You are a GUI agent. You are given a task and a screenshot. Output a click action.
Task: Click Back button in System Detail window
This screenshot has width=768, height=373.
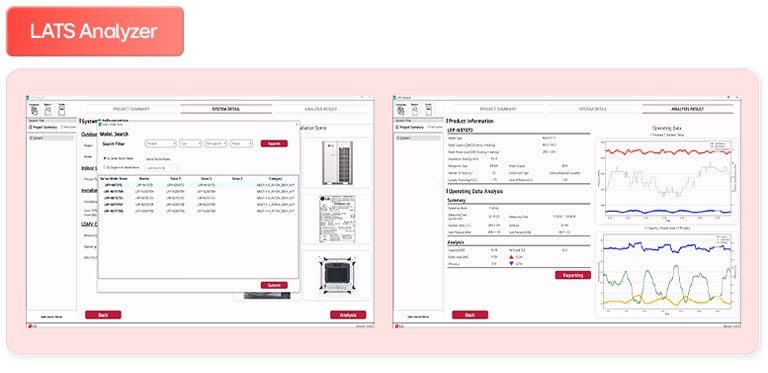[103, 315]
